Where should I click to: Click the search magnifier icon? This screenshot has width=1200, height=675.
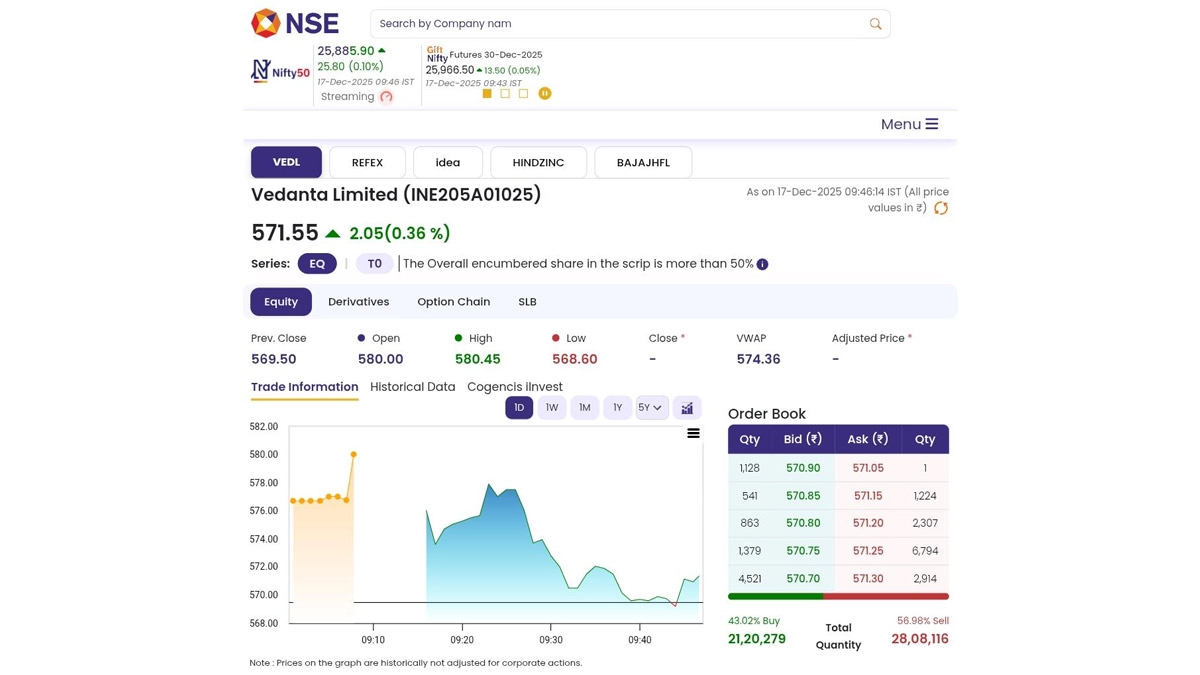875,24
